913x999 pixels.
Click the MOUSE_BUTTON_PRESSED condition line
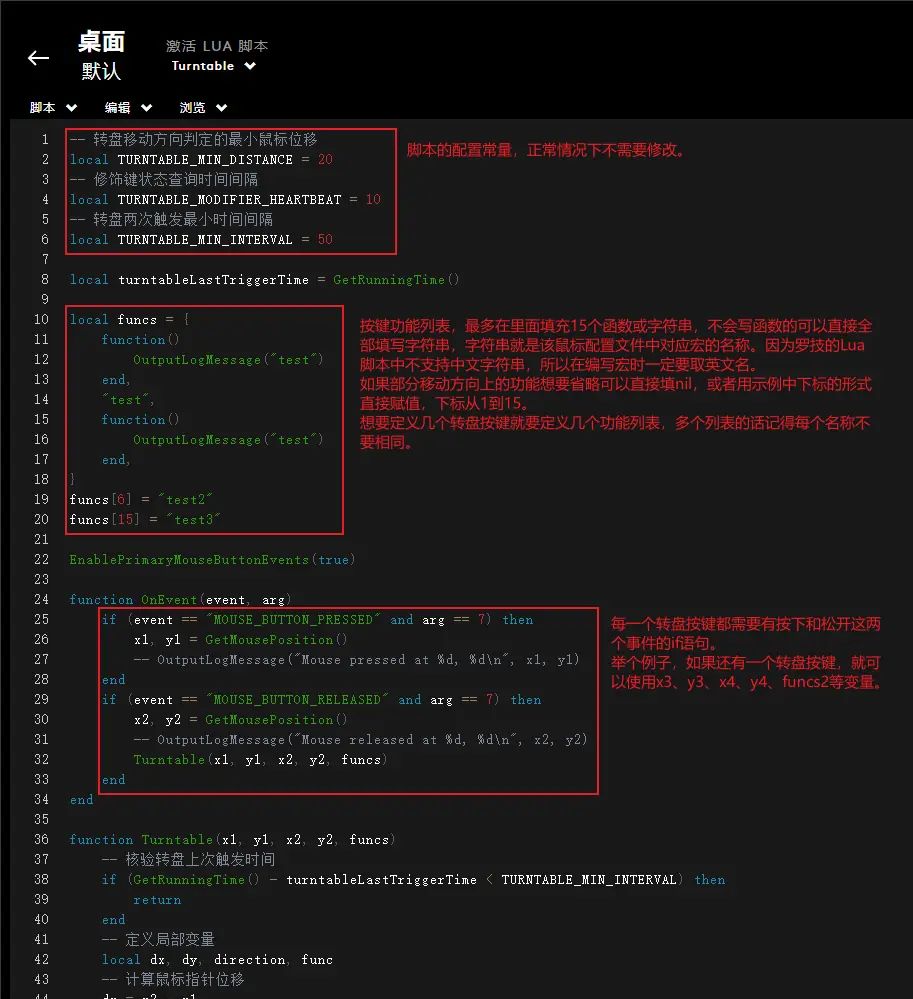pos(317,619)
